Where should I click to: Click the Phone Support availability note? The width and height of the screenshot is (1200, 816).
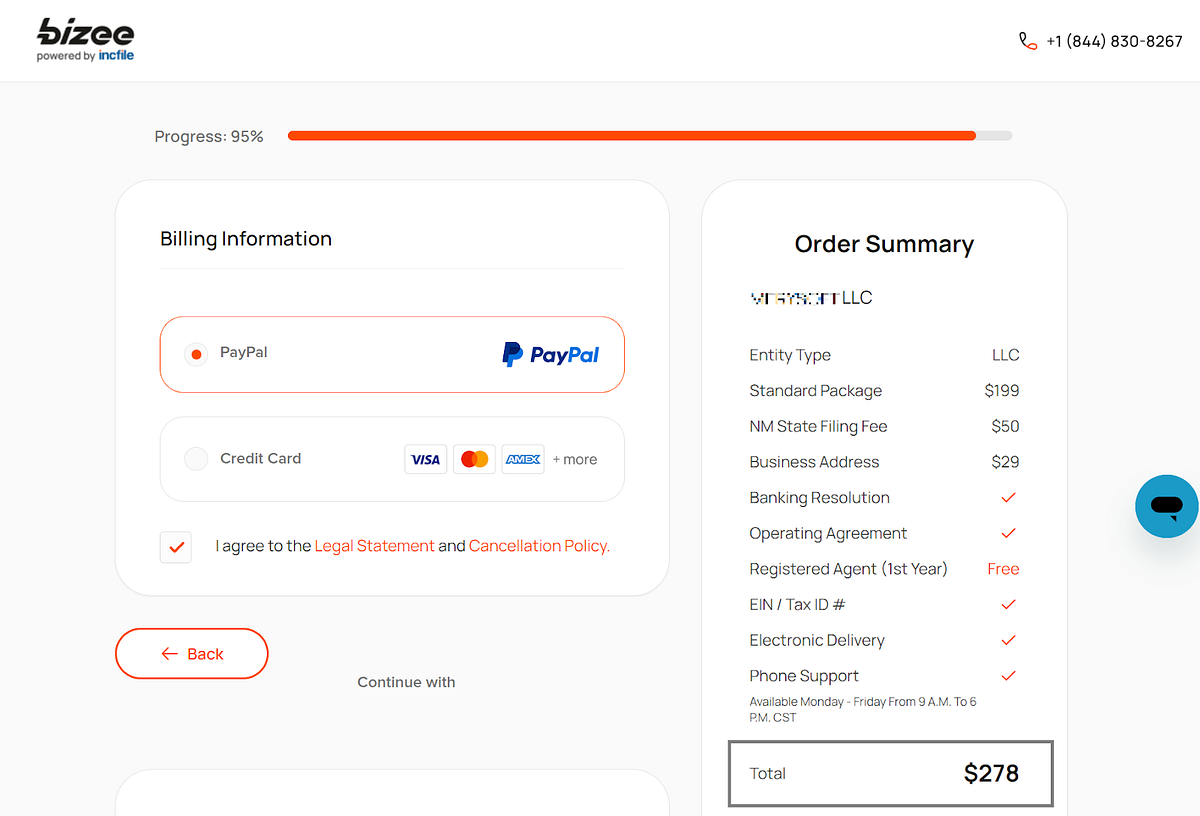[863, 709]
